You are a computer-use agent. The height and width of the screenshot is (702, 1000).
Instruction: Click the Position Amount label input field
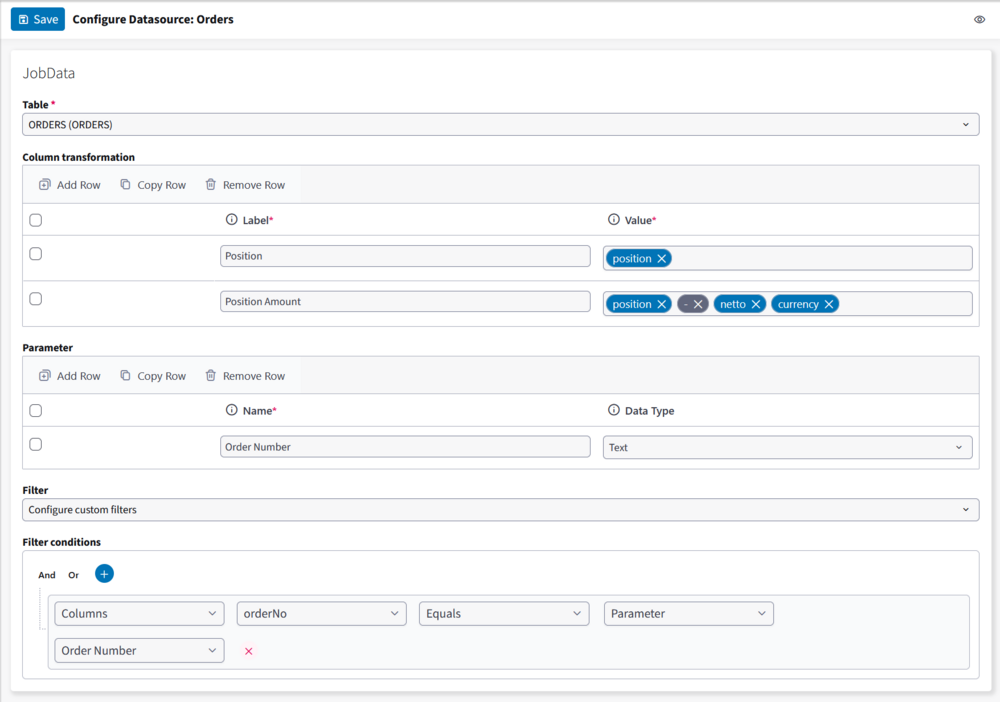coord(405,301)
